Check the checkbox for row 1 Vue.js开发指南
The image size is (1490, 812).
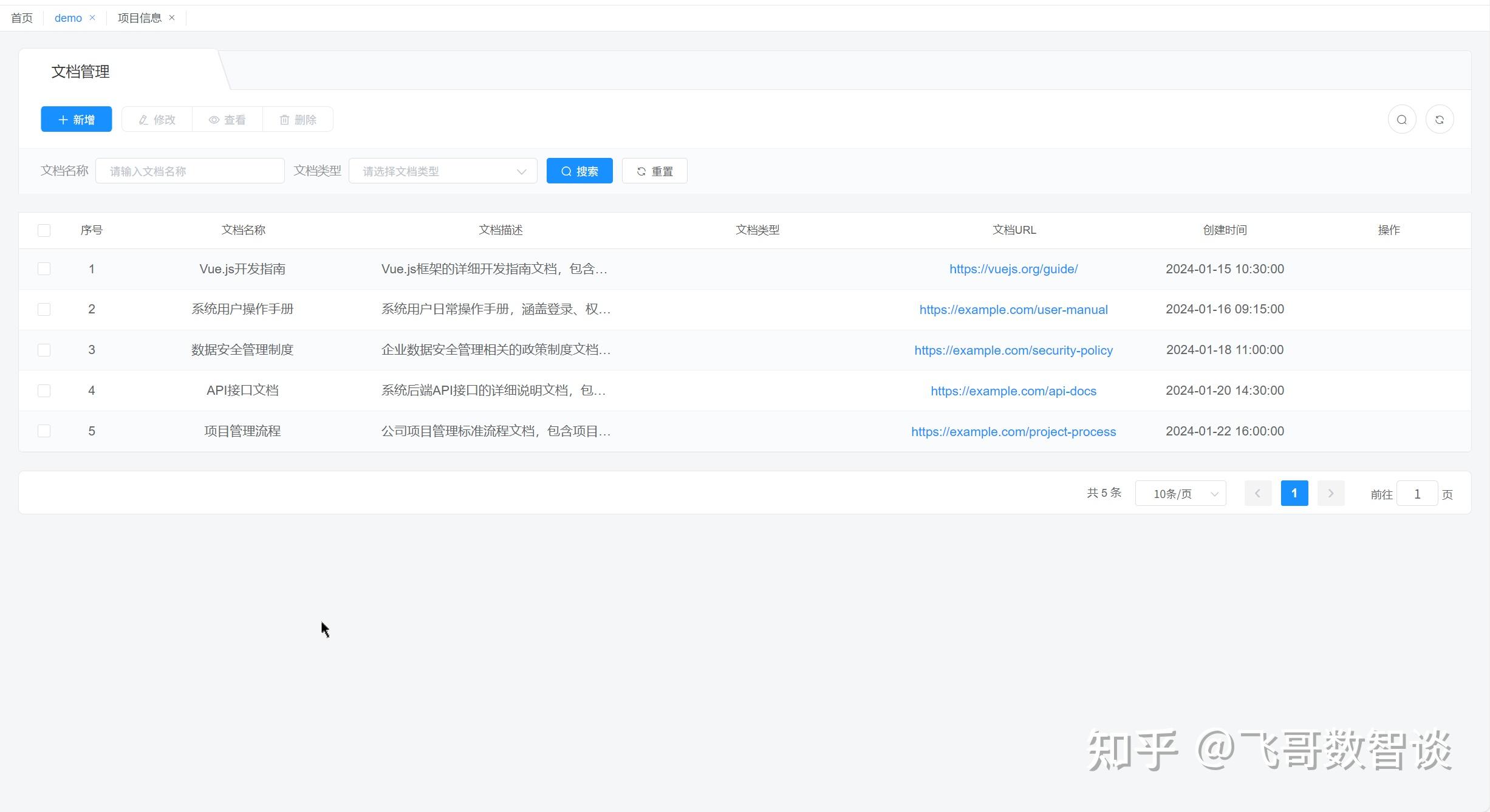point(44,268)
